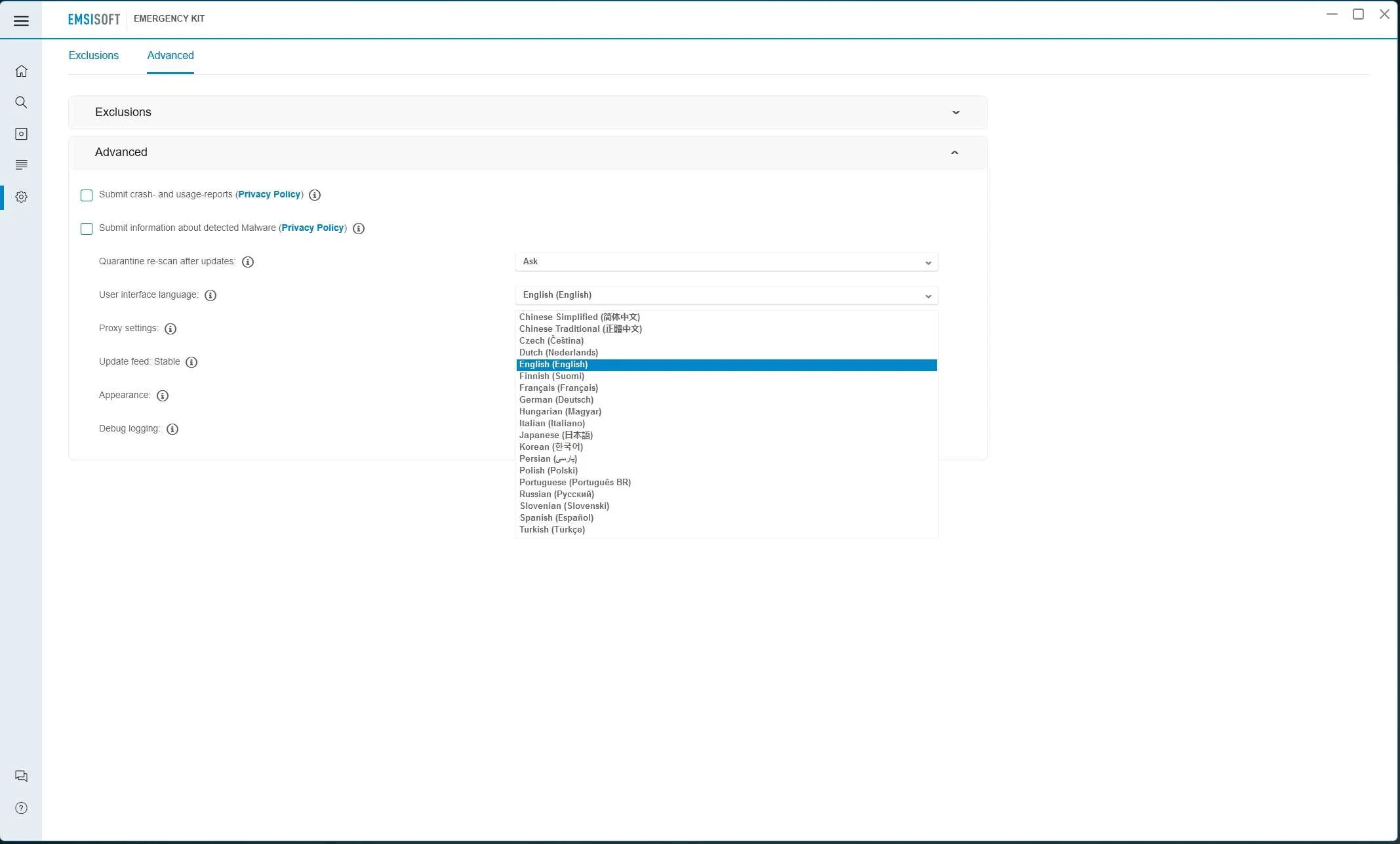Viewport: 1400px width, 844px height.
Task: Open Privacy Policy link for detected Malware
Action: pos(313,228)
